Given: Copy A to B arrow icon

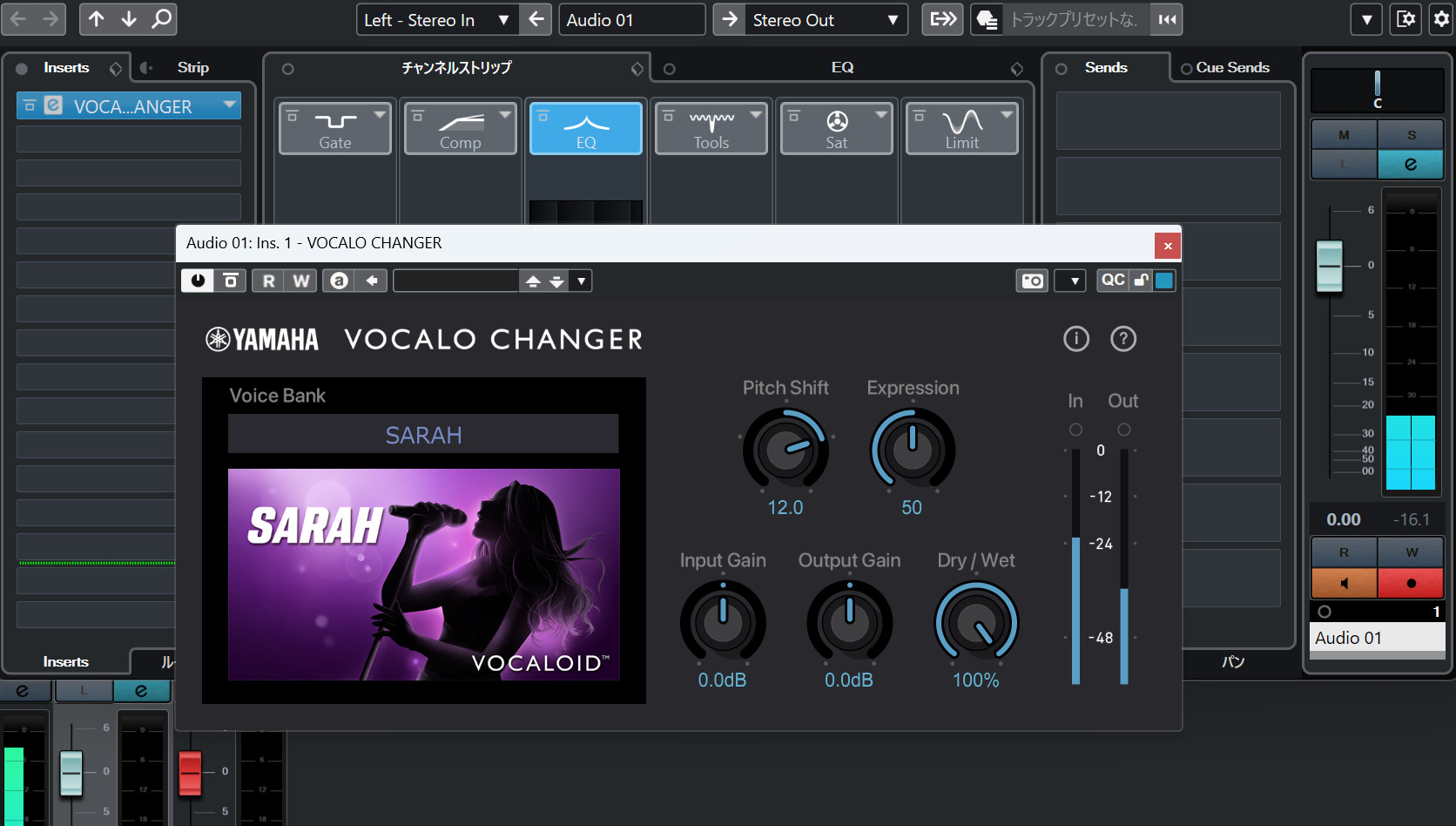Looking at the screenshot, I should click(372, 281).
